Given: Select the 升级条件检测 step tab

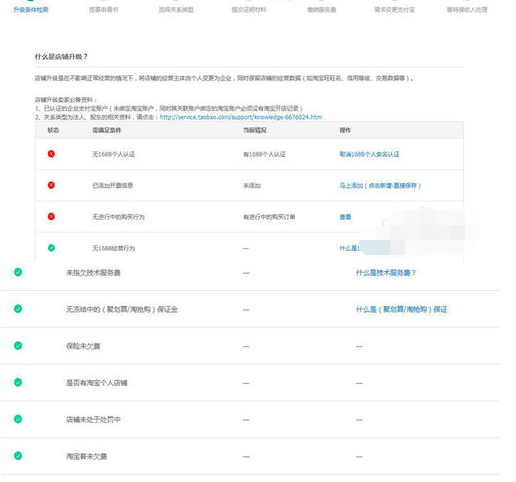Looking at the screenshot, I should click(x=31, y=10).
